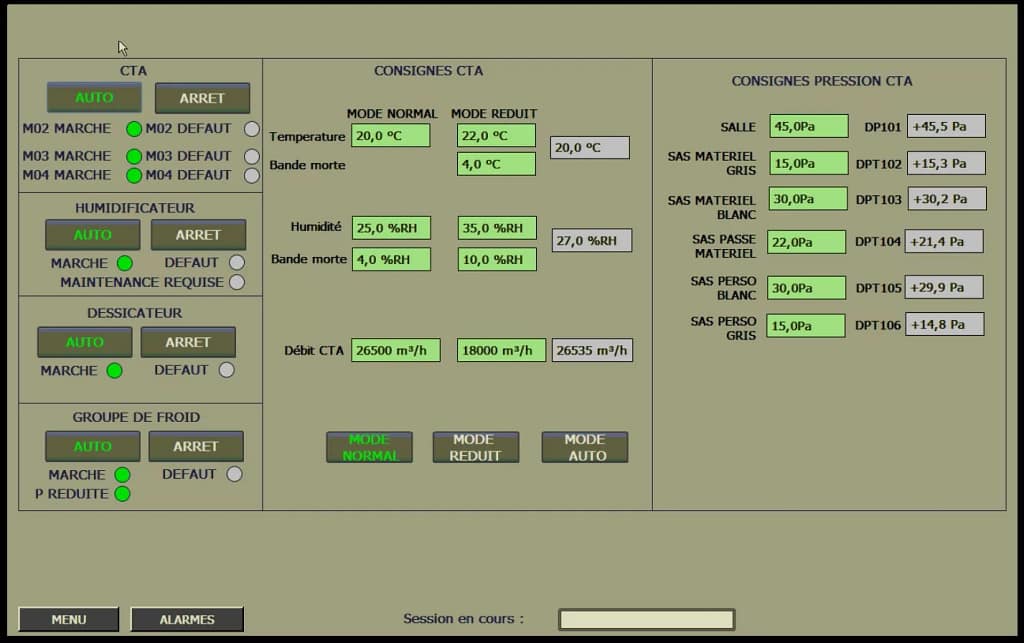This screenshot has width=1024, height=643.
Task: Click the humidificateur MAINTENANCE REQUISE indicator
Action: pos(237,283)
